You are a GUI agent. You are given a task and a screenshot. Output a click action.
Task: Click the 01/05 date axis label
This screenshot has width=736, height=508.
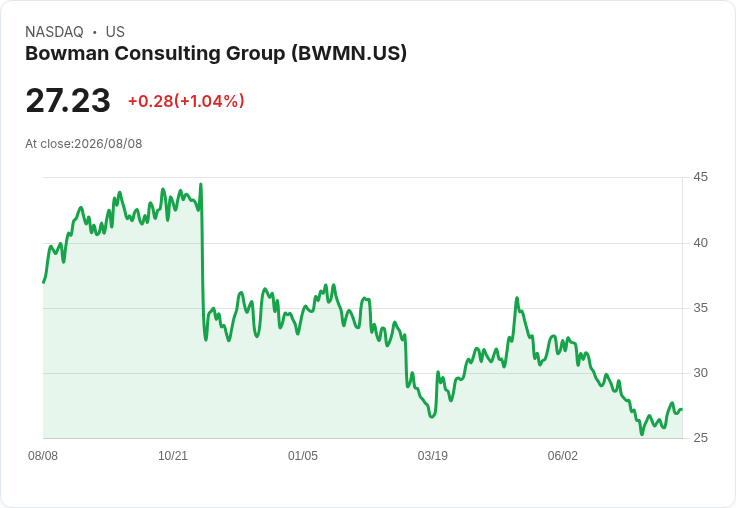coord(303,455)
